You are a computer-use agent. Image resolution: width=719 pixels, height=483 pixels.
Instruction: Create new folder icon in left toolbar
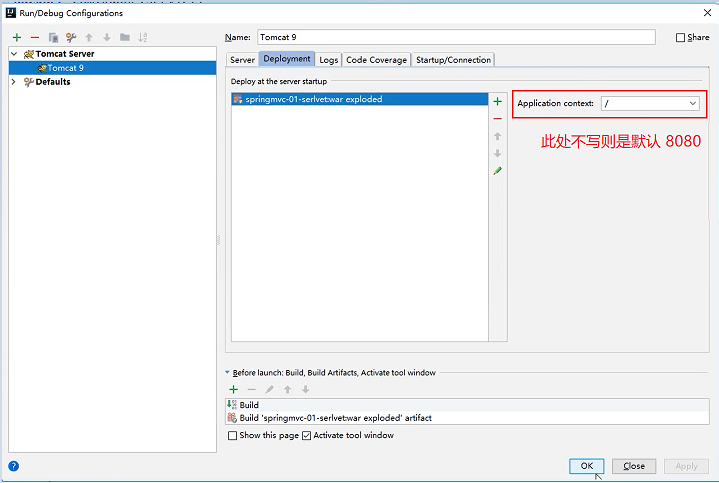125,37
